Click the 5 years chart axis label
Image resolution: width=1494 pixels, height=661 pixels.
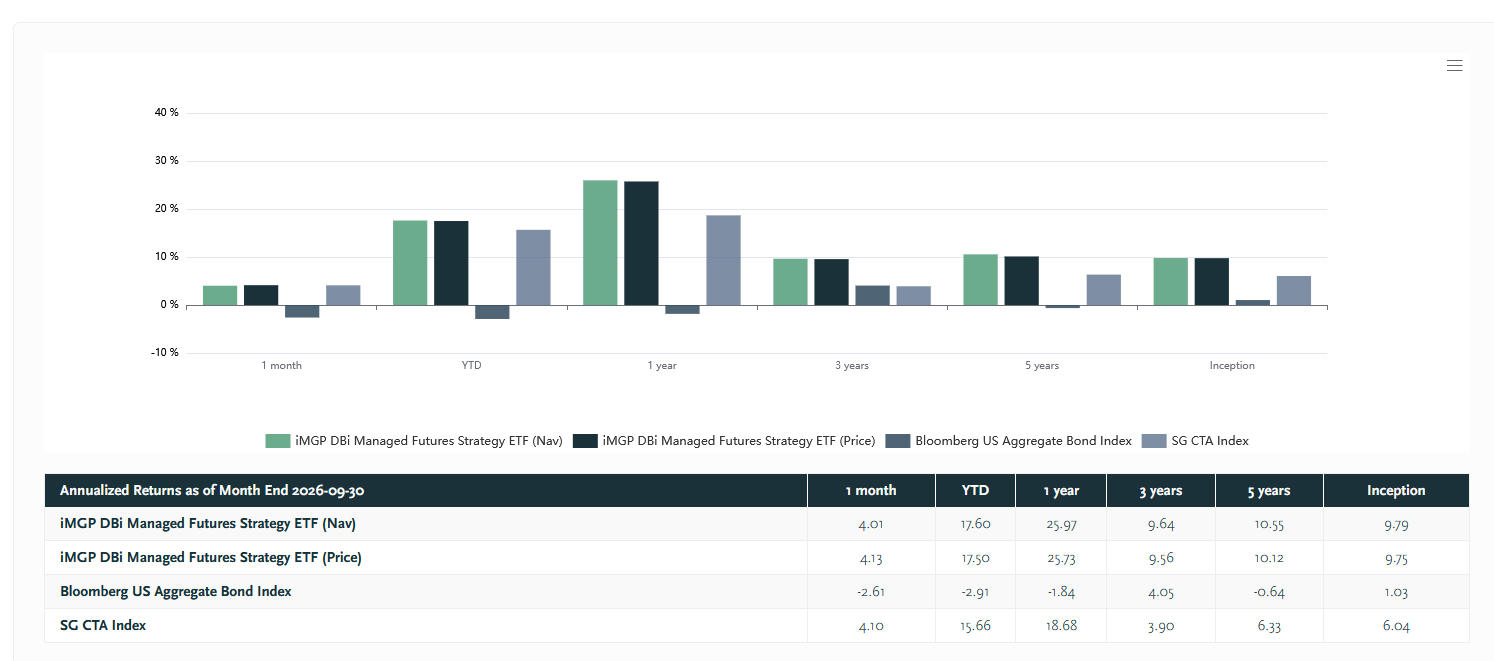click(1042, 366)
